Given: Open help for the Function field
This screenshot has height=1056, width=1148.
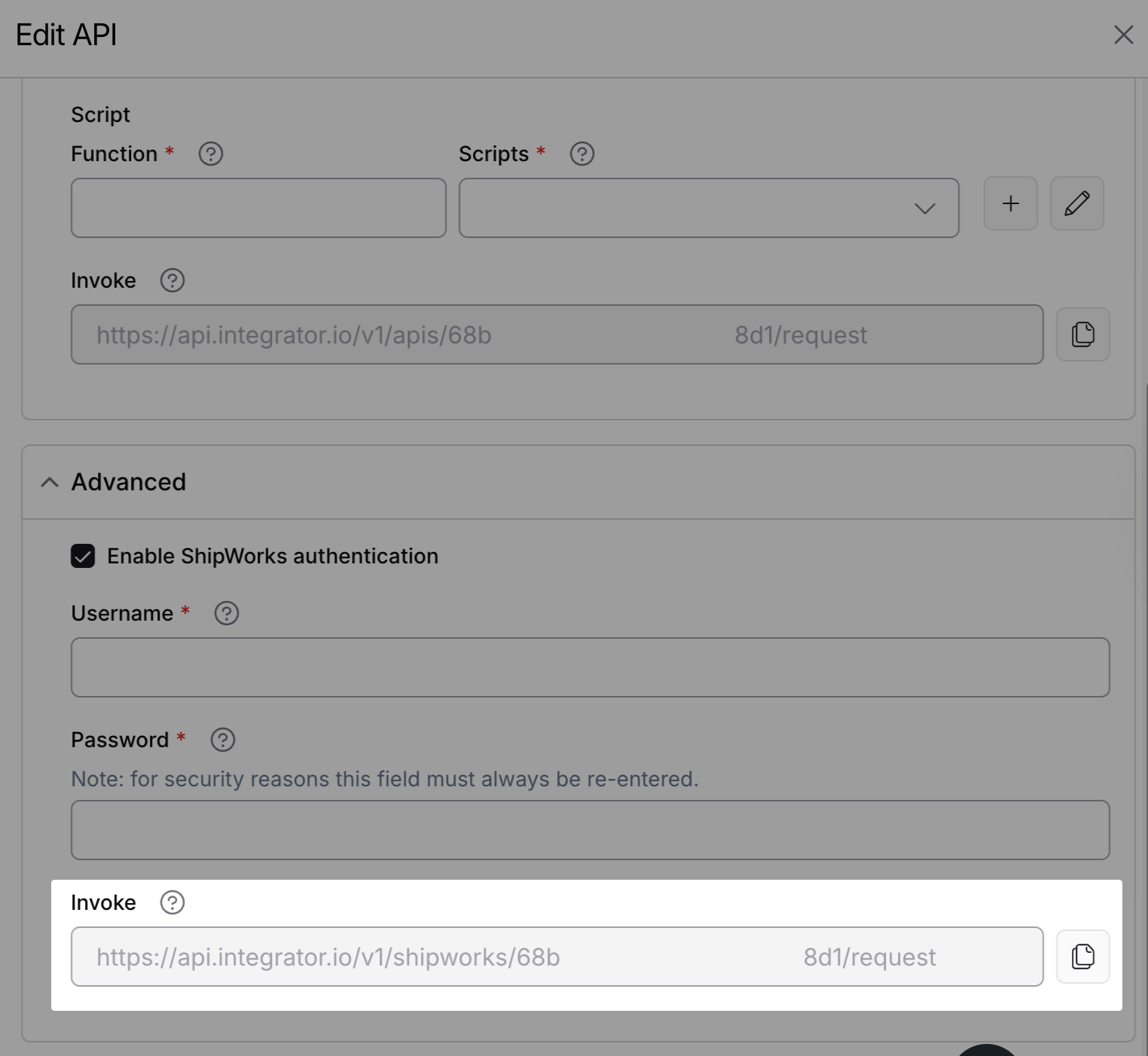Looking at the screenshot, I should [211, 154].
